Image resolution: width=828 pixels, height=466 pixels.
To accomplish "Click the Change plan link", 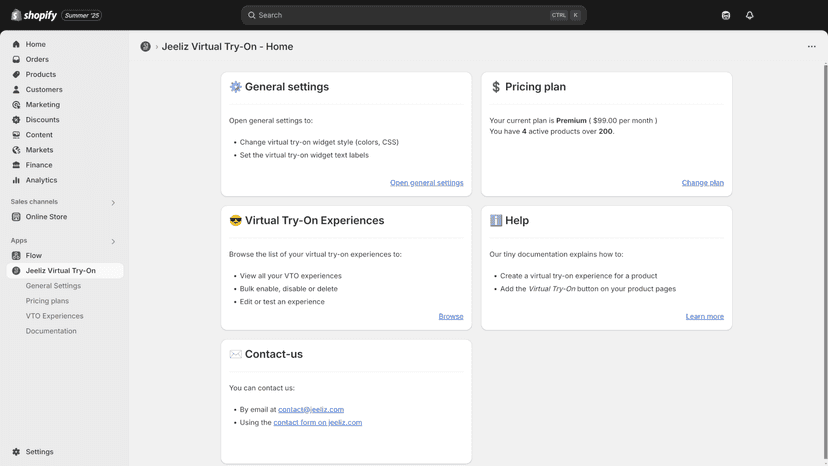I will tap(703, 183).
